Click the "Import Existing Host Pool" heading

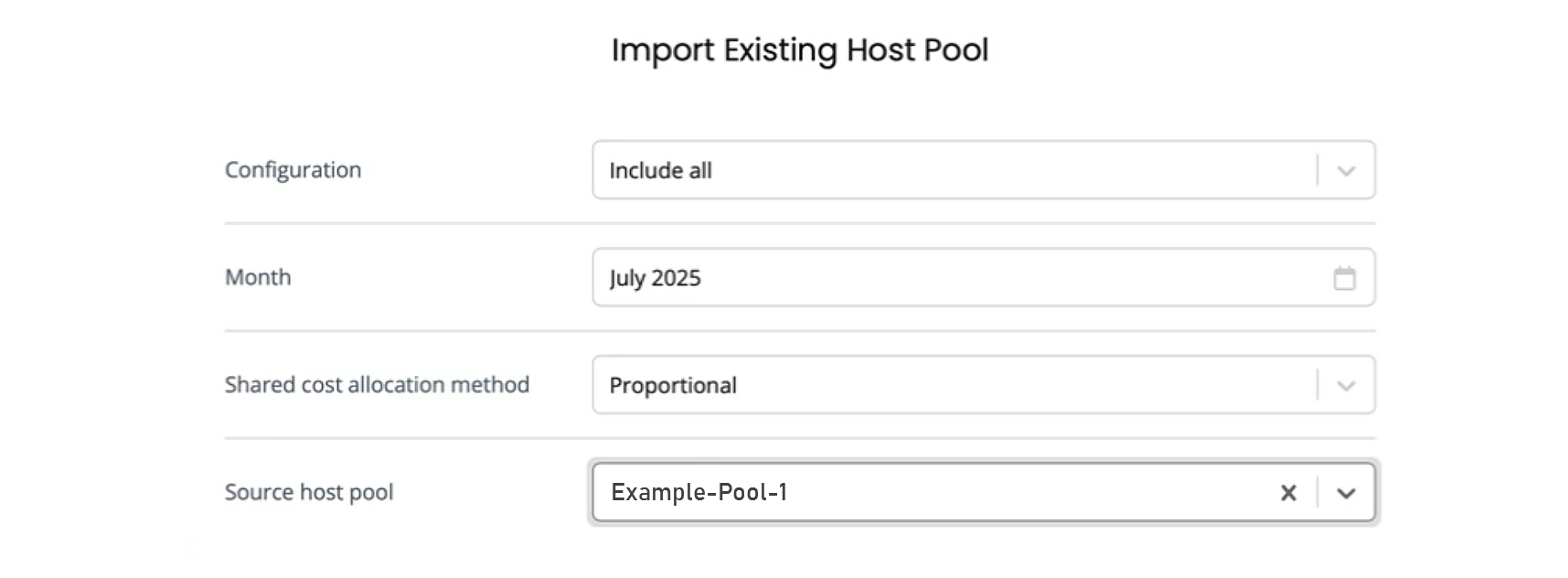(800, 50)
